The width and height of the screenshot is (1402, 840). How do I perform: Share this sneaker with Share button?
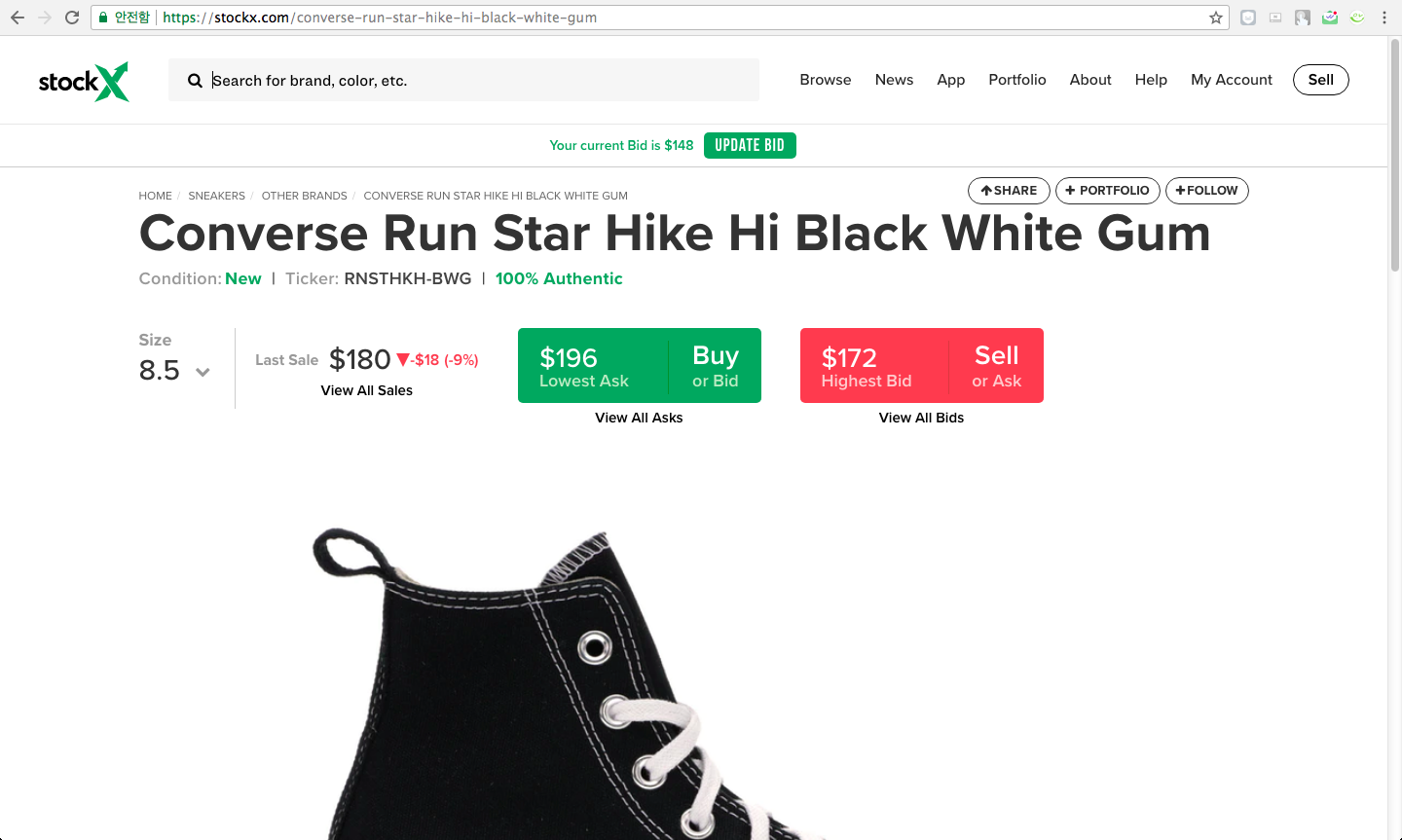1009,191
